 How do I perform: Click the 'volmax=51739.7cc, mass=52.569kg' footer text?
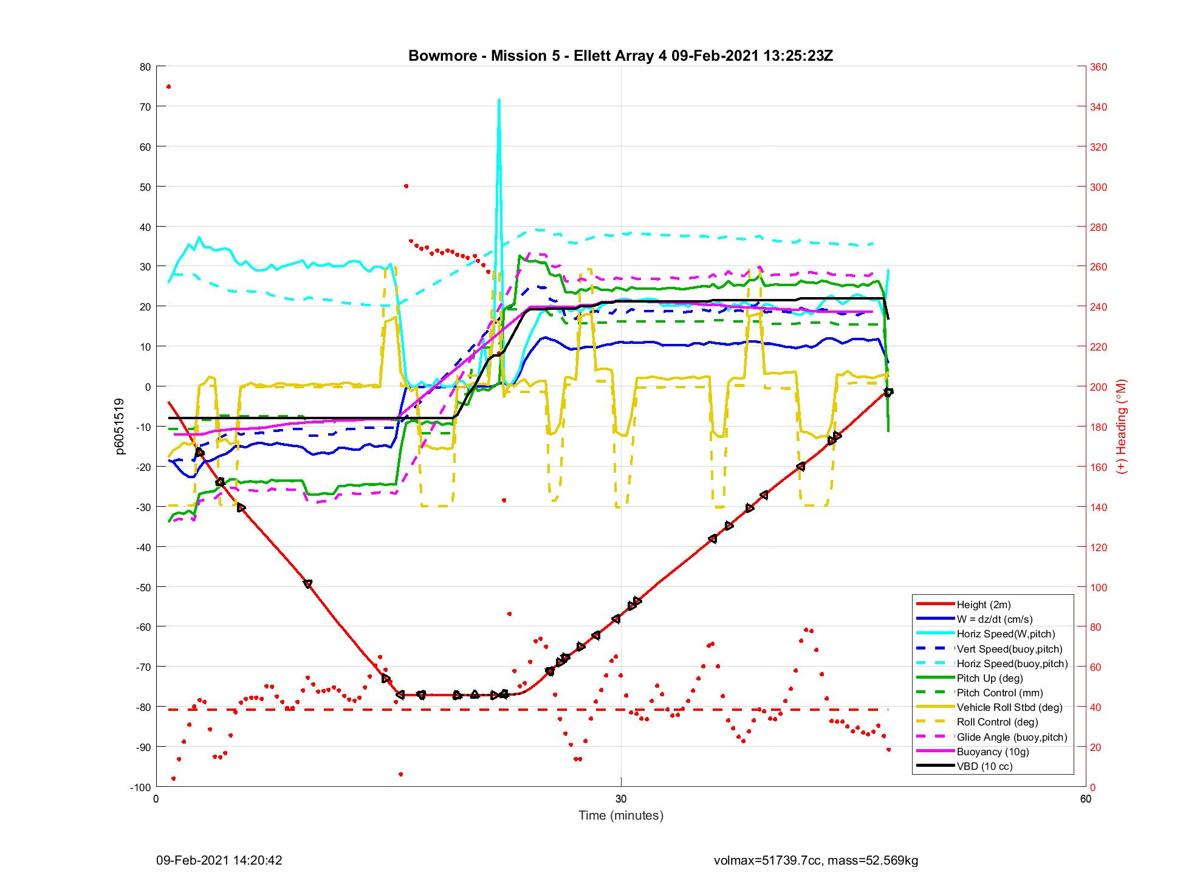click(x=816, y=860)
